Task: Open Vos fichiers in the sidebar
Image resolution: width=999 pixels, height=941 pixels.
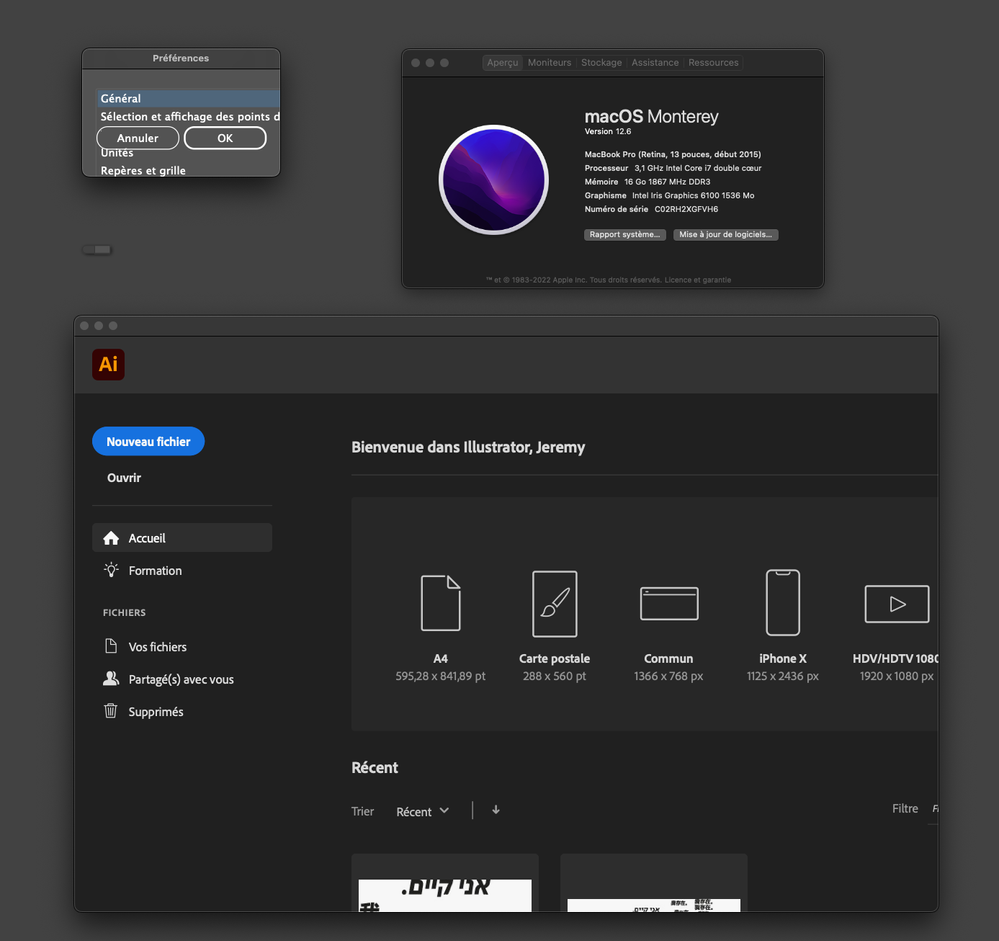Action: [182, 646]
